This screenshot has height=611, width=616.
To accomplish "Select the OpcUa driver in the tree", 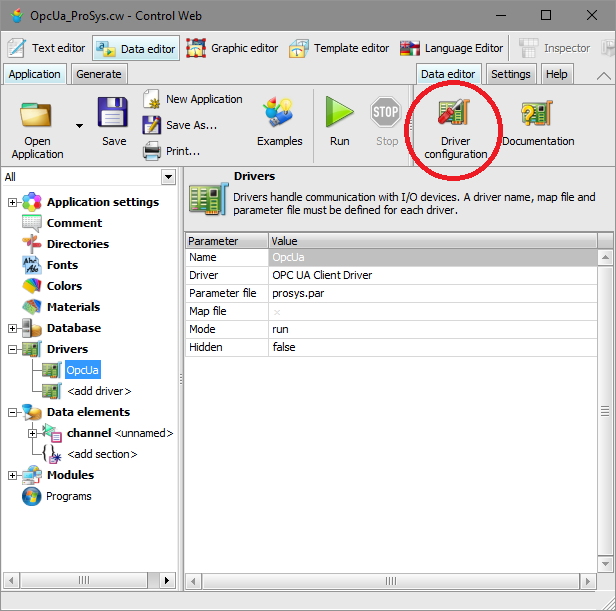I will (82, 370).
